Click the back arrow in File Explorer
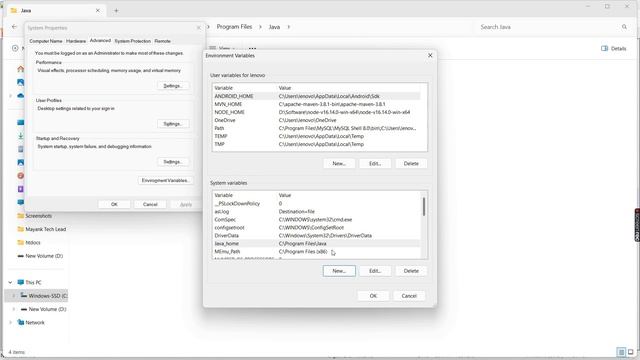640x360 pixels. point(15,27)
